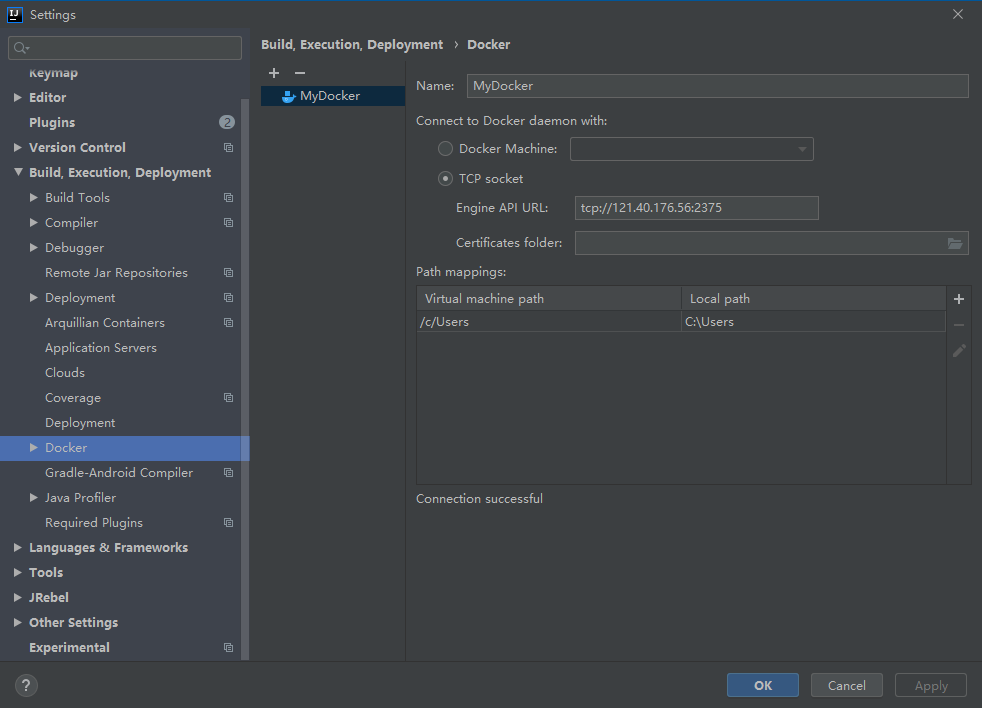Open help via question mark icon
982x708 pixels.
coord(26,685)
